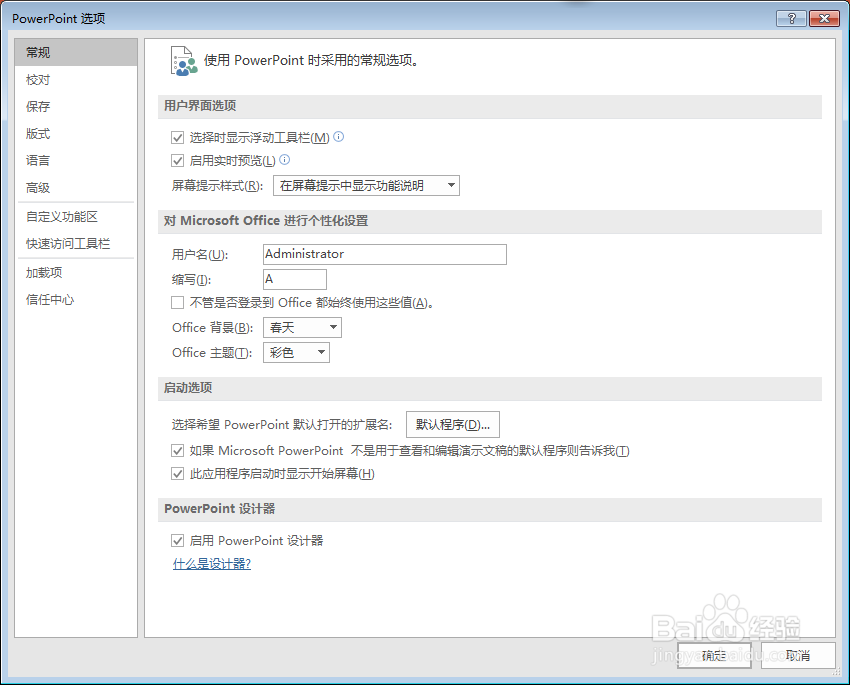The image size is (850, 685).
Task: Click the 确定 button
Action: click(714, 656)
